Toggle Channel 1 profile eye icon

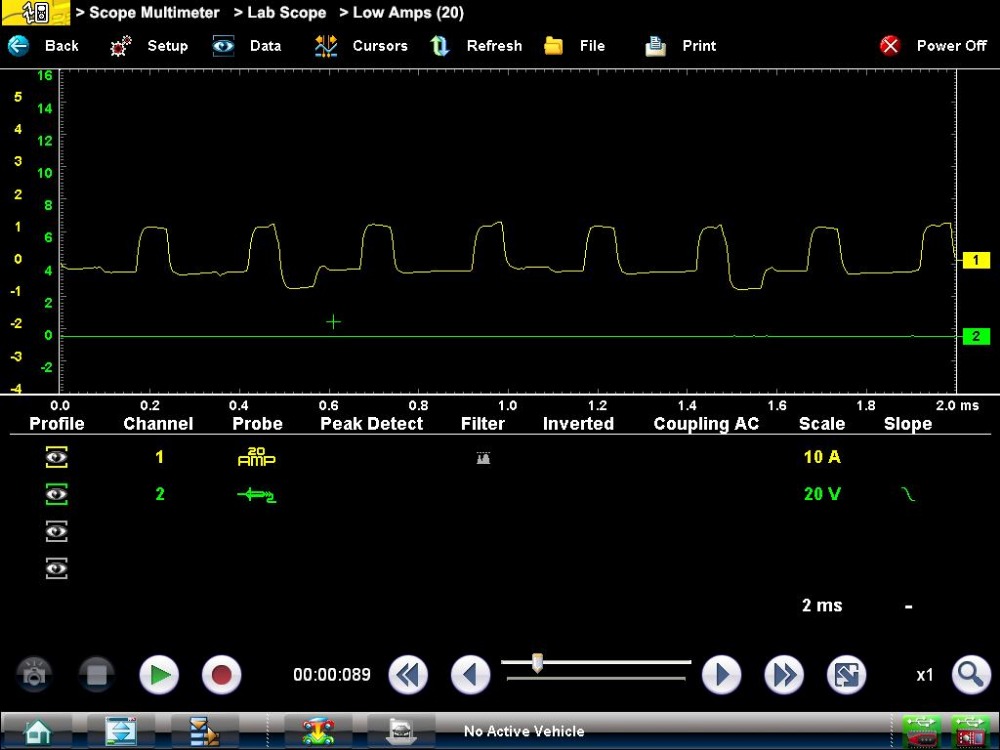click(x=57, y=458)
